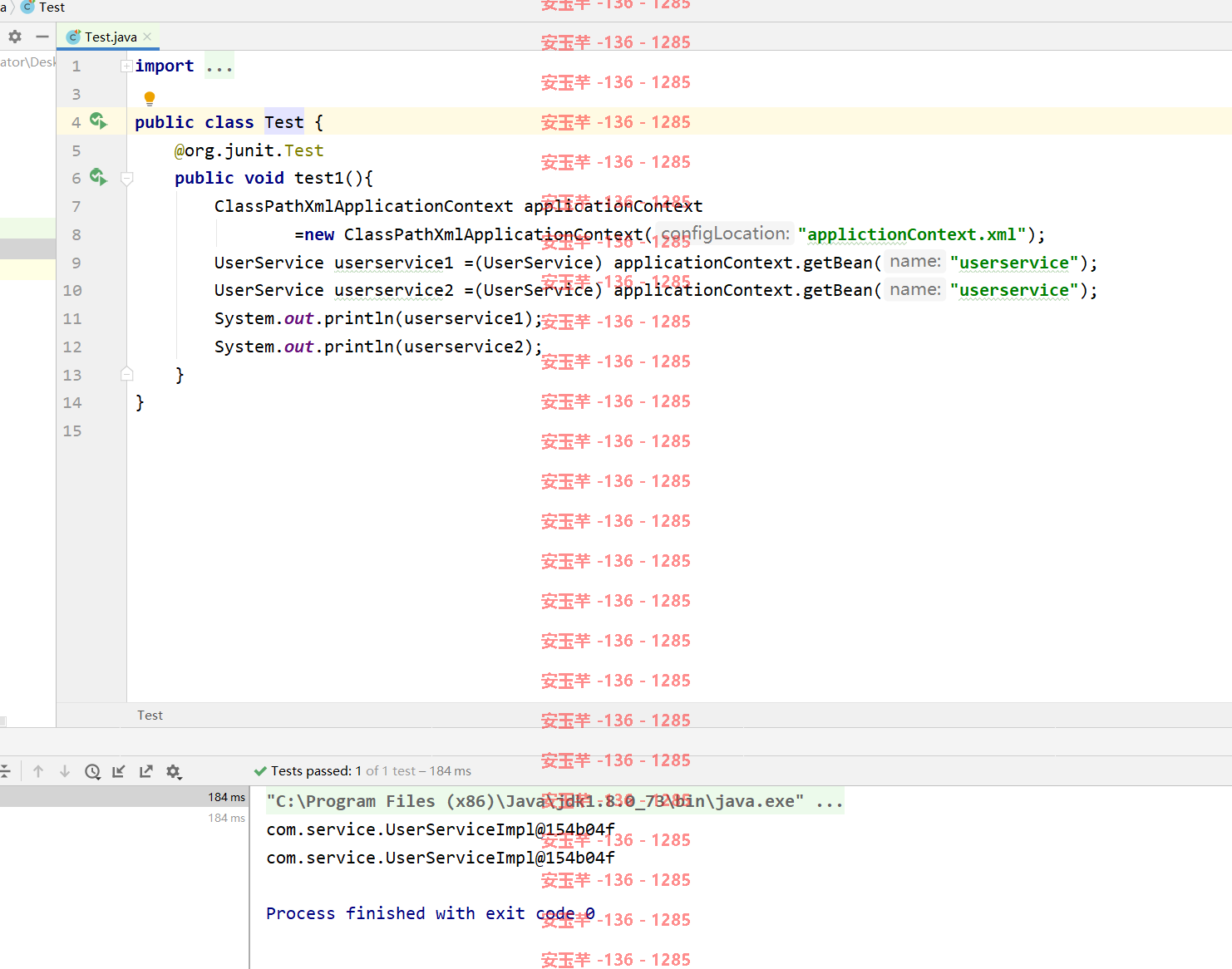Import test results icon
This screenshot has height=969, width=1232.
click(119, 771)
